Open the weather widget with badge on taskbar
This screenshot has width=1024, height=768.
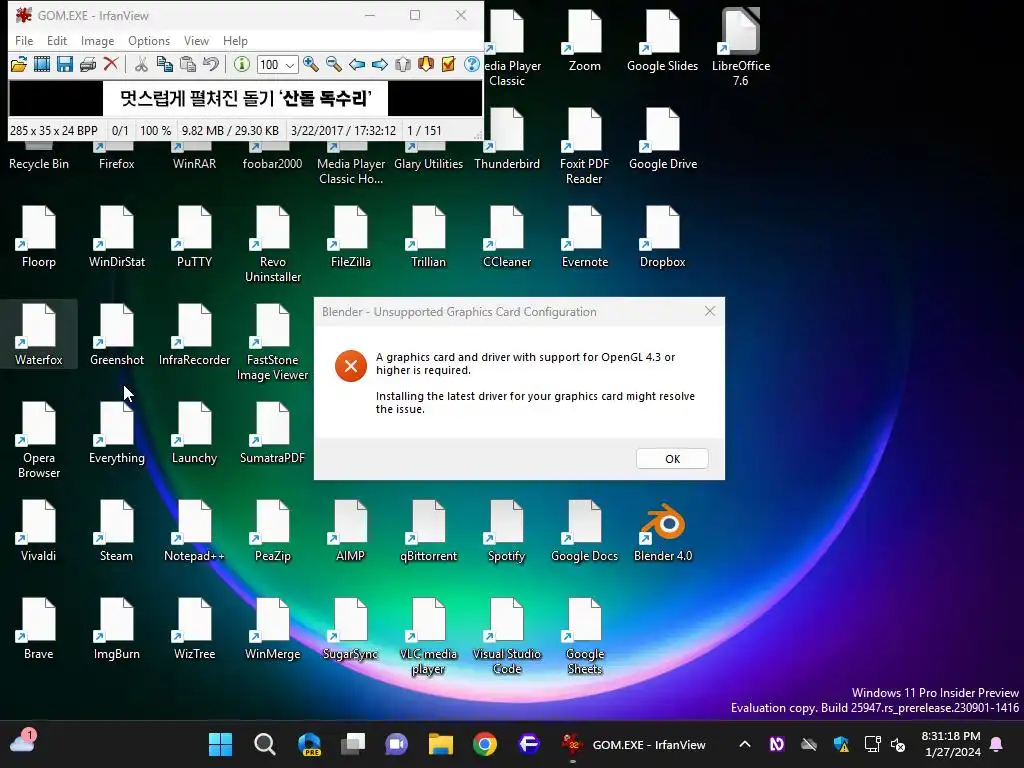23,742
